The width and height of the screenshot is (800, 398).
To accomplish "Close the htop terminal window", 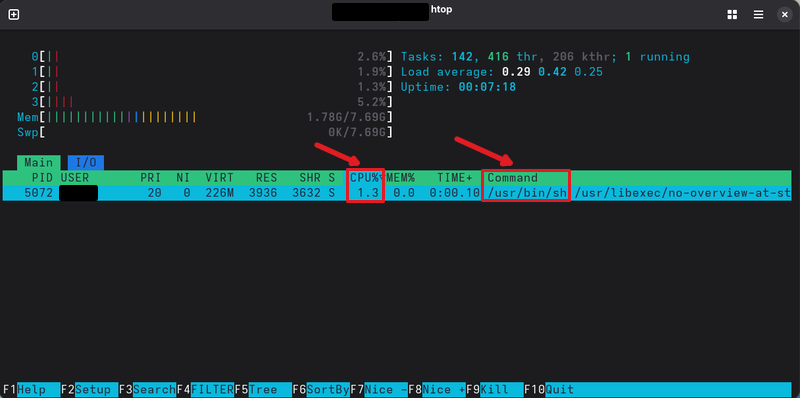I will [x=785, y=15].
